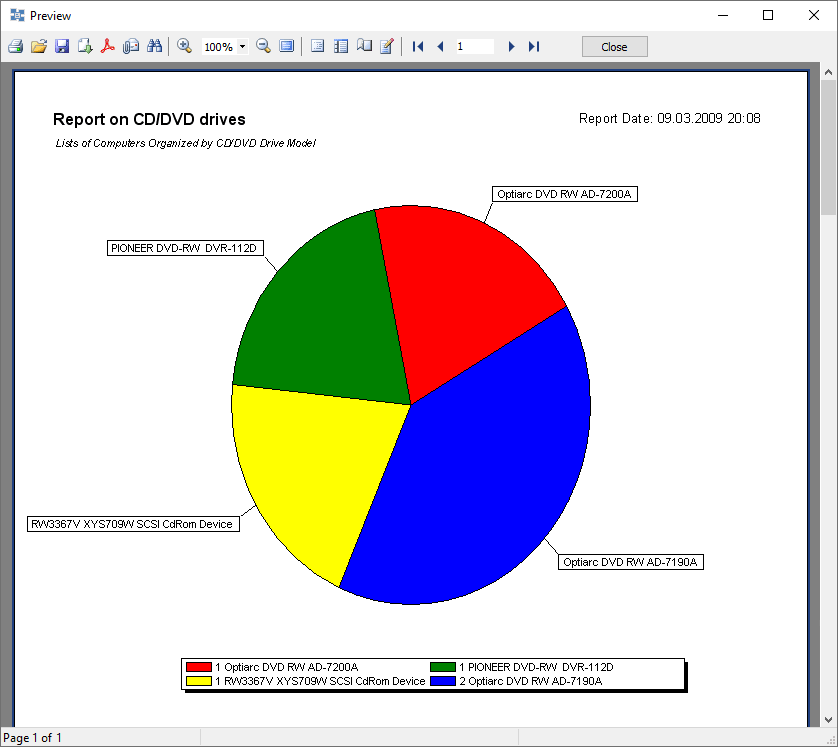The height and width of the screenshot is (747, 838).
Task: Go to last page
Action: click(x=534, y=46)
